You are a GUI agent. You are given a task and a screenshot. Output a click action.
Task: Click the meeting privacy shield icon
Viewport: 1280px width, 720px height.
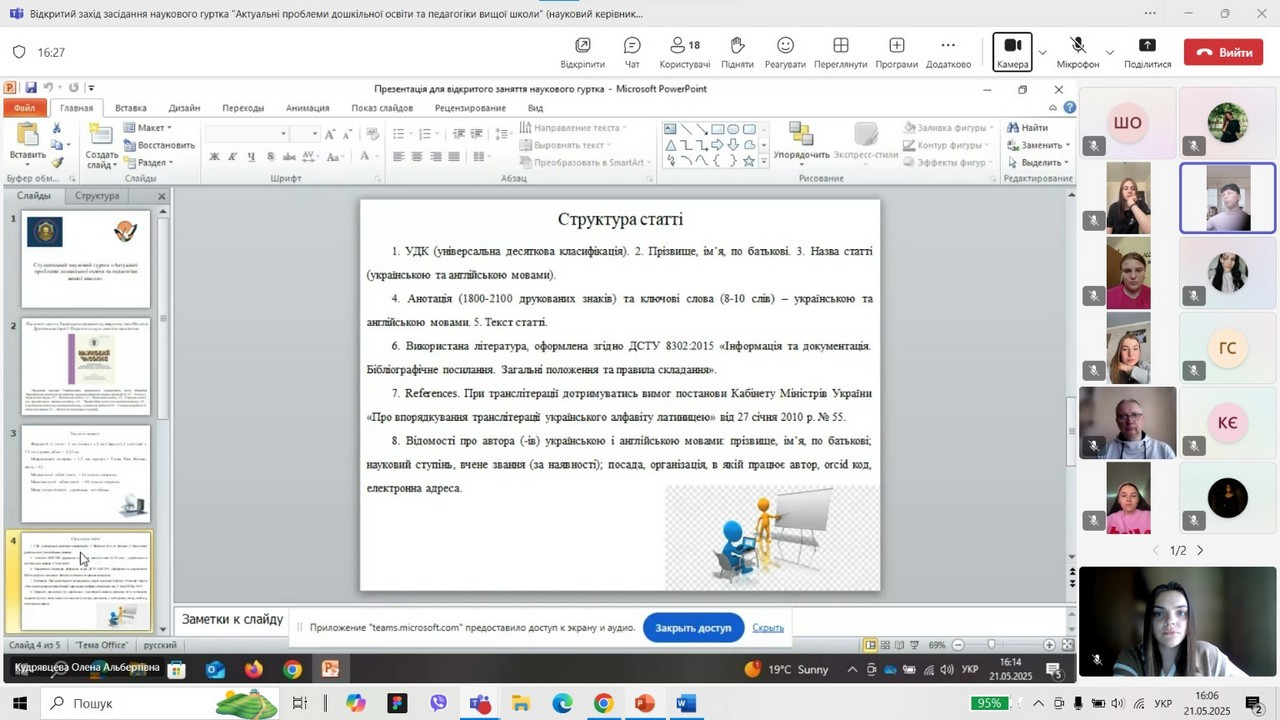pyautogui.click(x=19, y=52)
